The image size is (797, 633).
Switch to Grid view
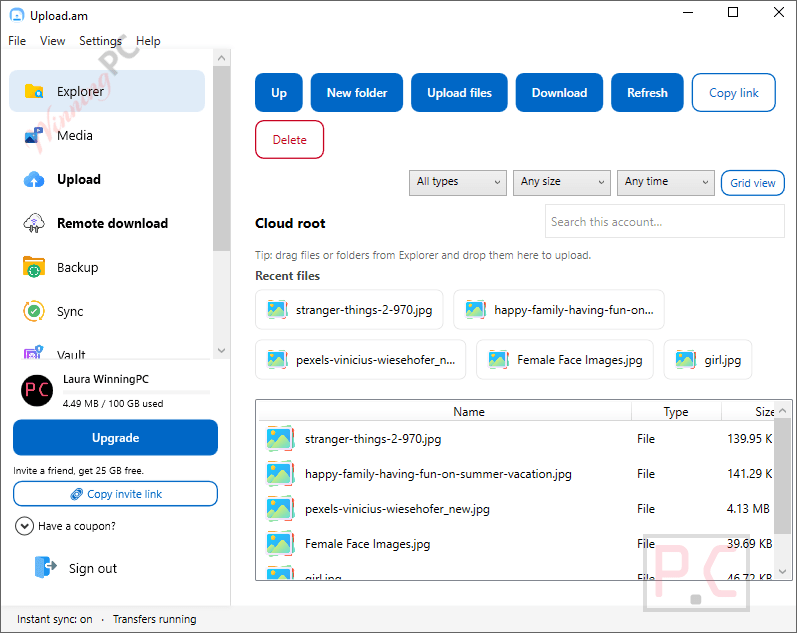(753, 183)
